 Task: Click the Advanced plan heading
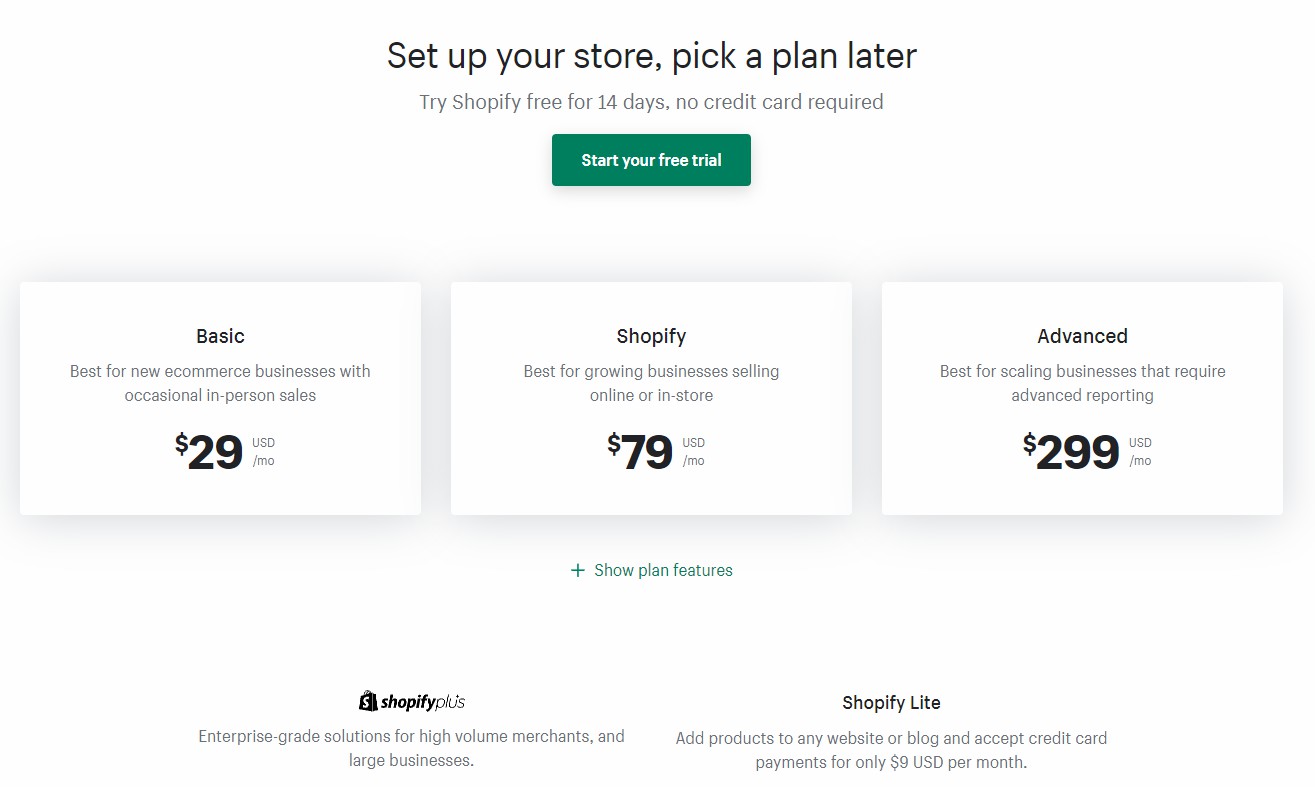coord(1082,336)
